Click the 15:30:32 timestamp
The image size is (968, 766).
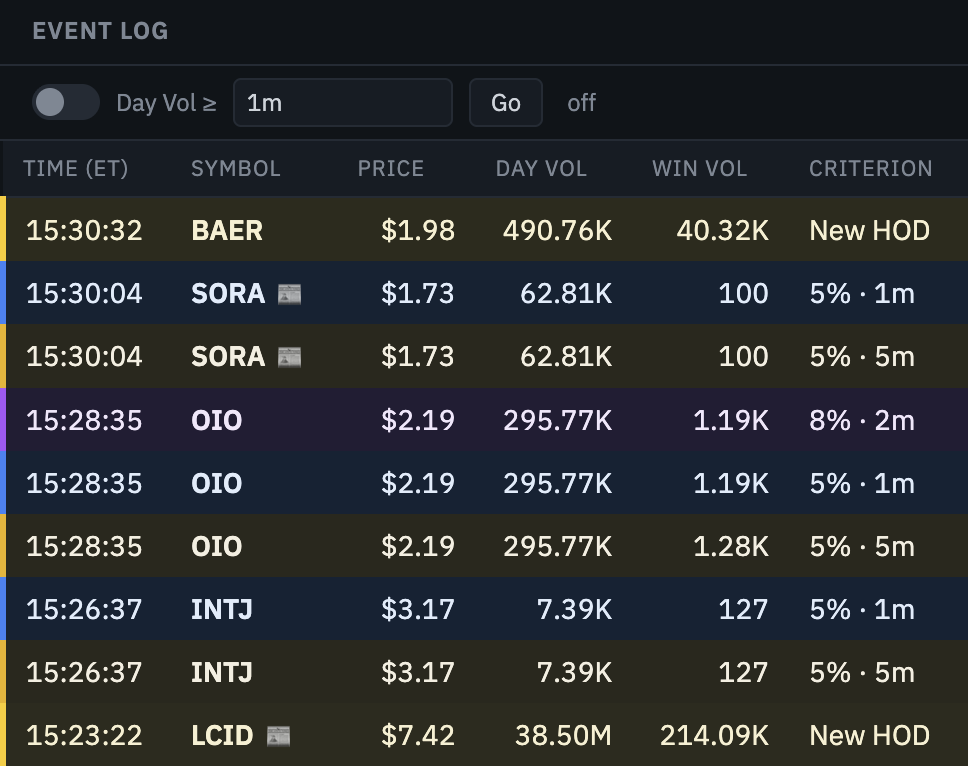(x=84, y=230)
